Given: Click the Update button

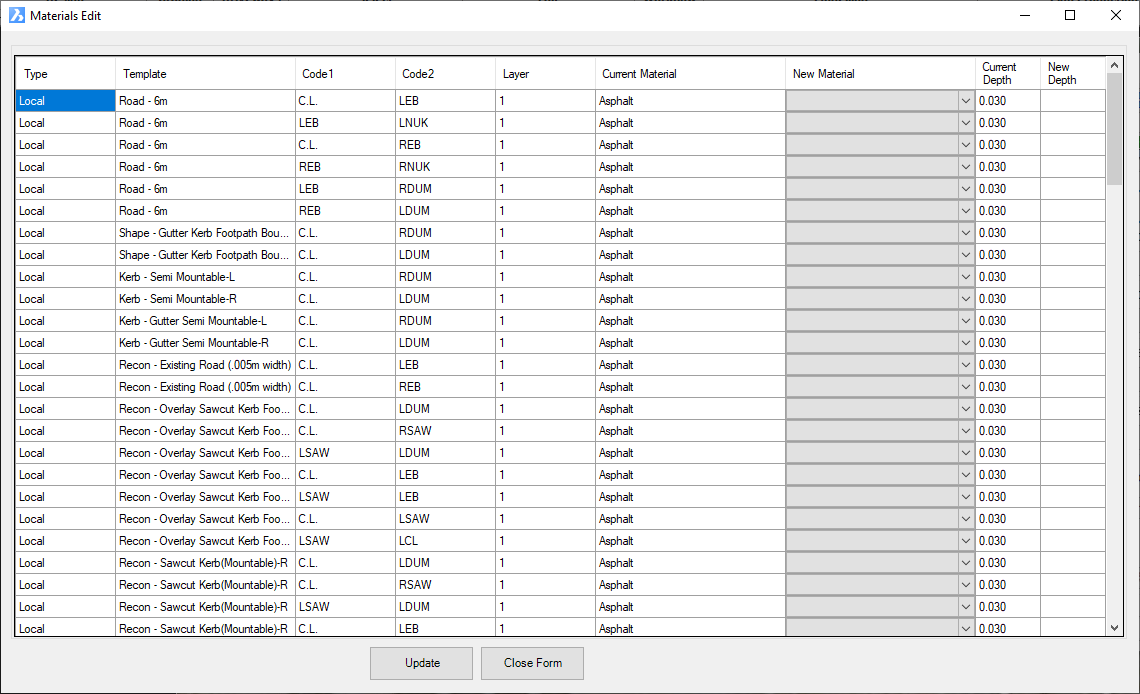Looking at the screenshot, I should click(421, 663).
